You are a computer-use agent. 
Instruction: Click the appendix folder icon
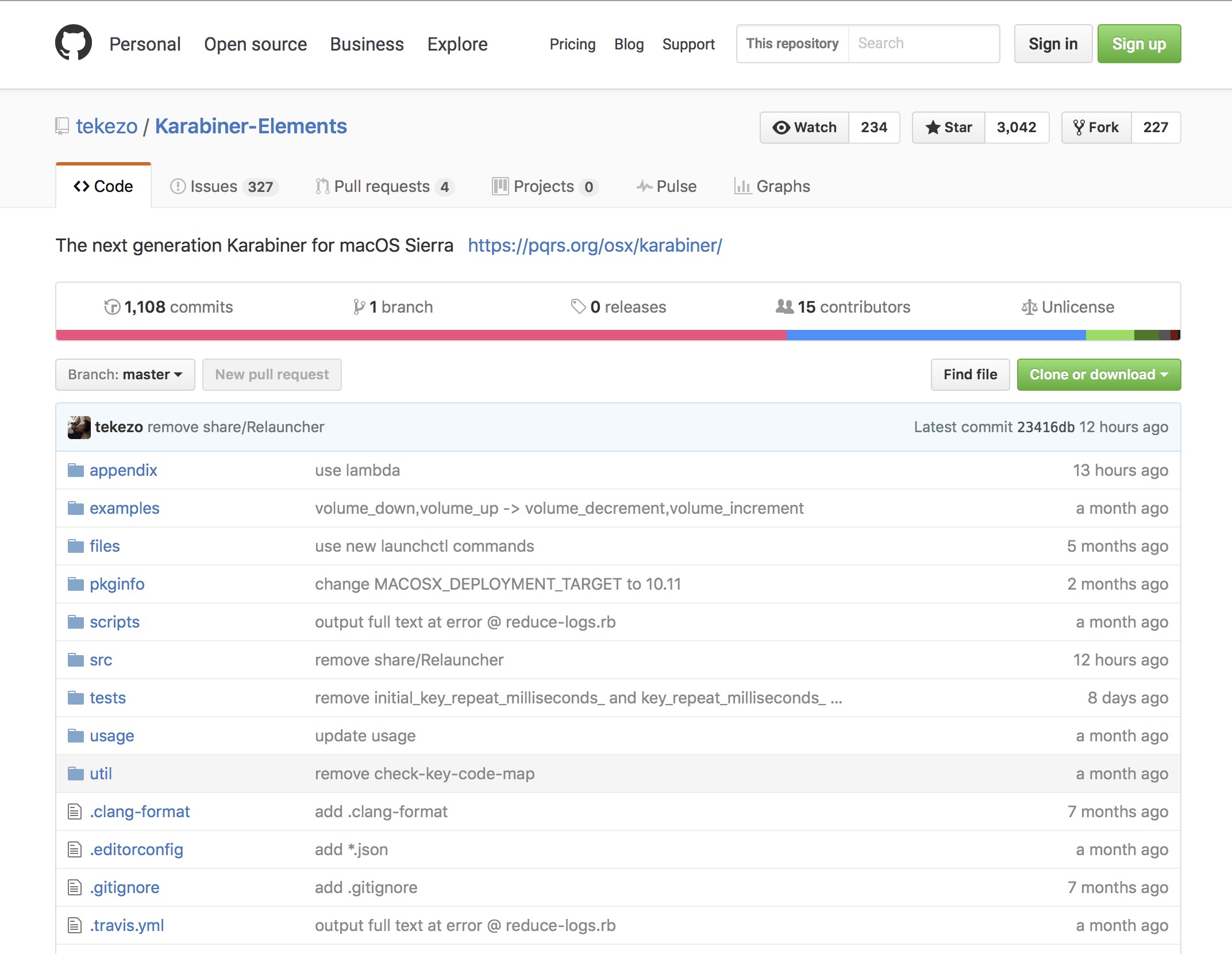76,471
